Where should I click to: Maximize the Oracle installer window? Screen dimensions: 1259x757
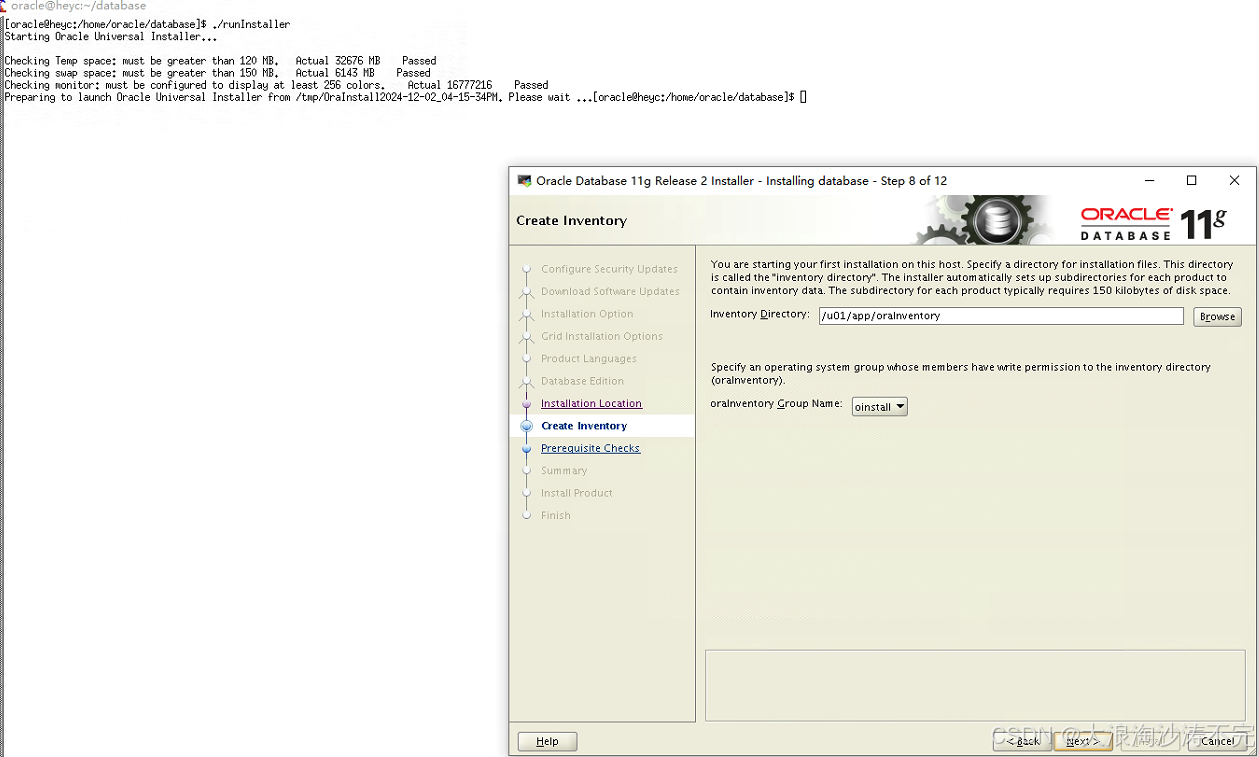[1191, 181]
